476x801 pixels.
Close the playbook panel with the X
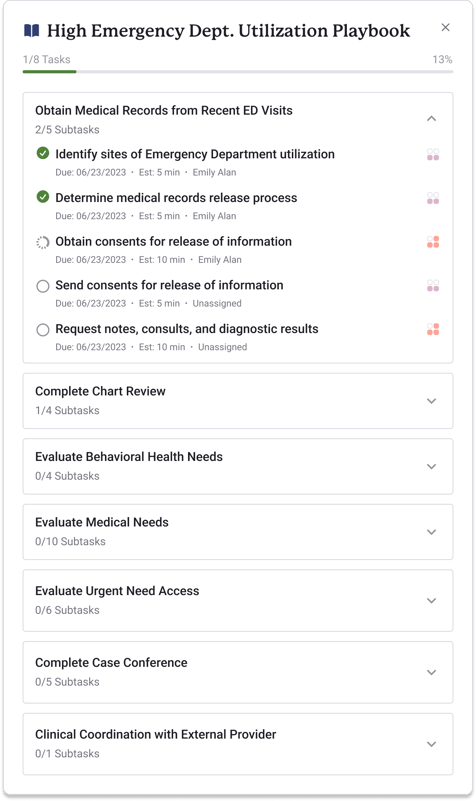tap(445, 28)
